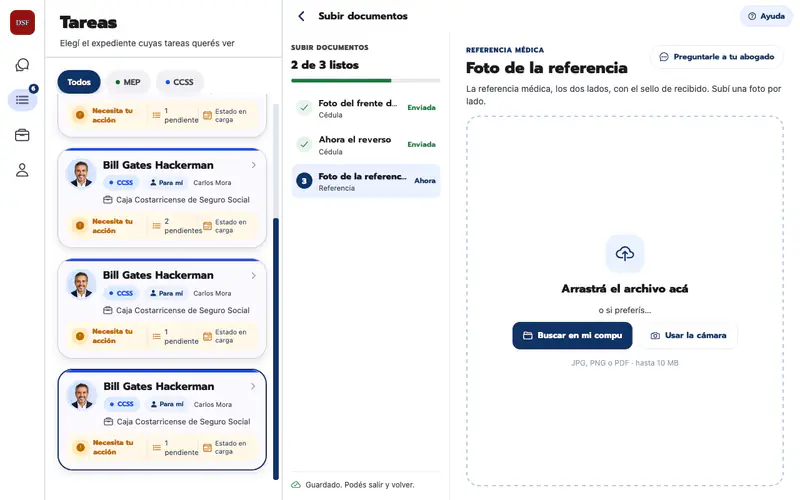Open the user profile sidebar icon
800x500 pixels.
(22, 170)
